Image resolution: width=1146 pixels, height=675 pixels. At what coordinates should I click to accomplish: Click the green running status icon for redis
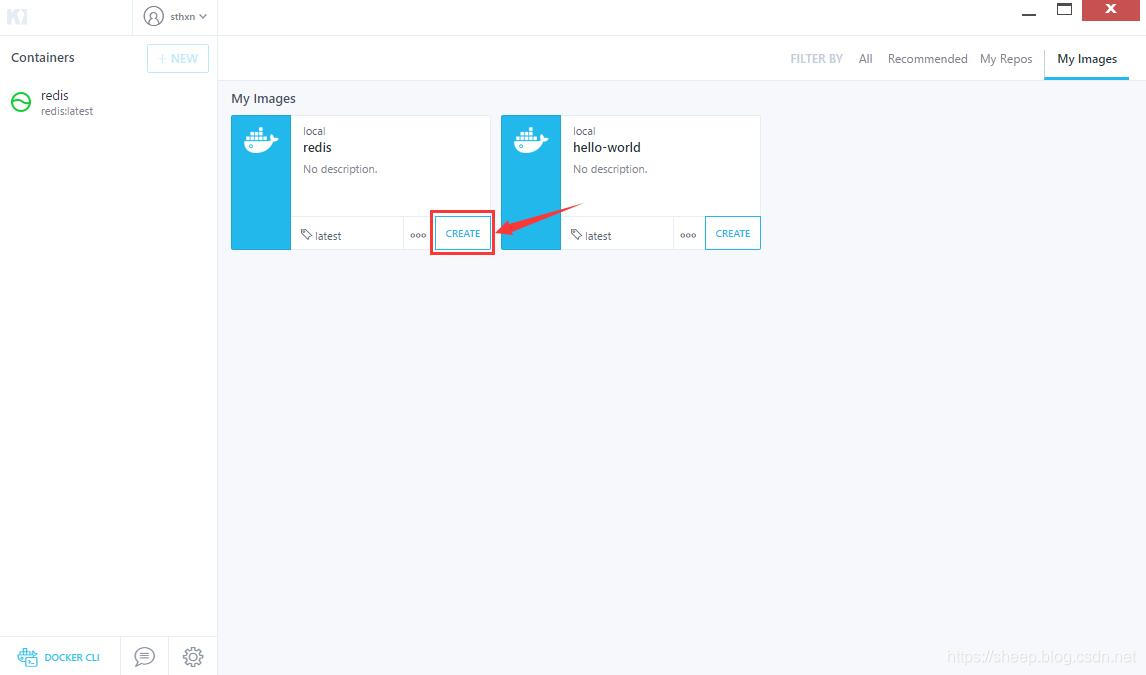21,102
